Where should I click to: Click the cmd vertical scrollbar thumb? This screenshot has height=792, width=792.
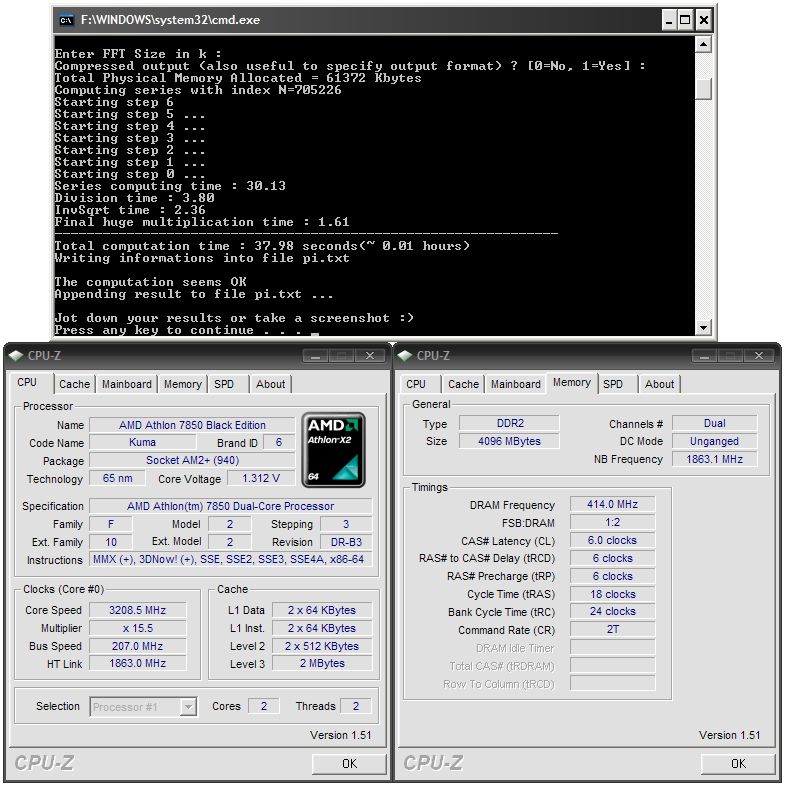(703, 89)
